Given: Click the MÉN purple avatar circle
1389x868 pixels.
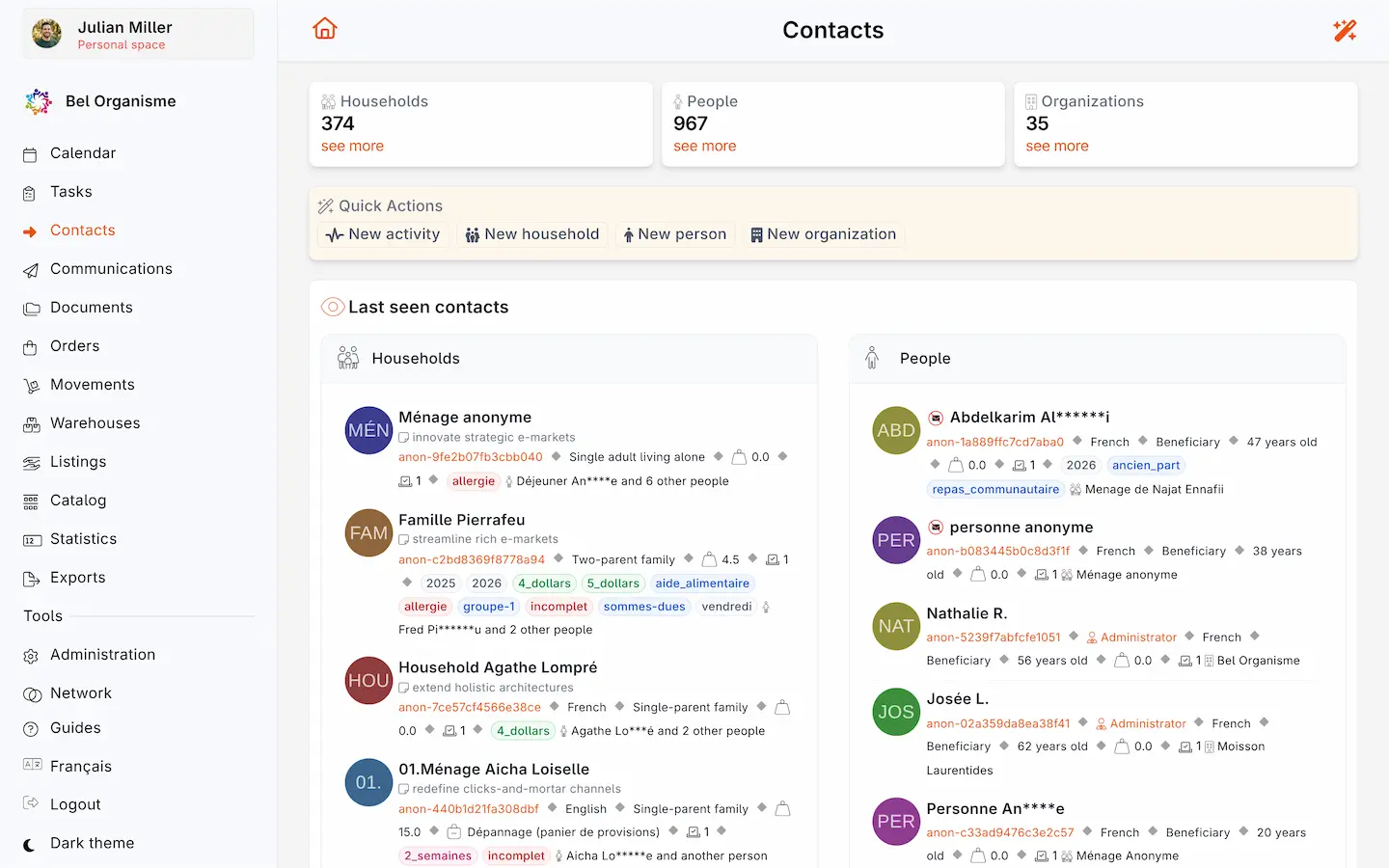Looking at the screenshot, I should [368, 430].
